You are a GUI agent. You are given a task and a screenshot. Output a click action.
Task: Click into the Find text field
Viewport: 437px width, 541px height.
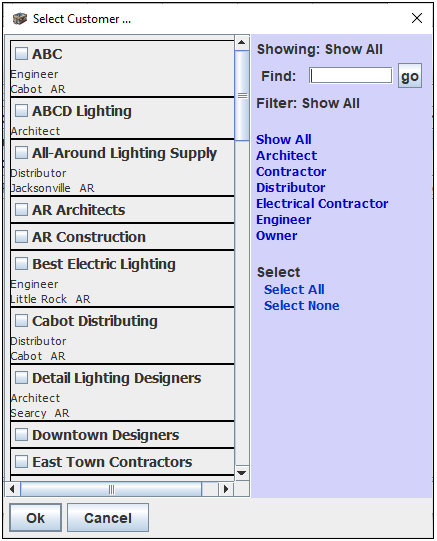[351, 76]
